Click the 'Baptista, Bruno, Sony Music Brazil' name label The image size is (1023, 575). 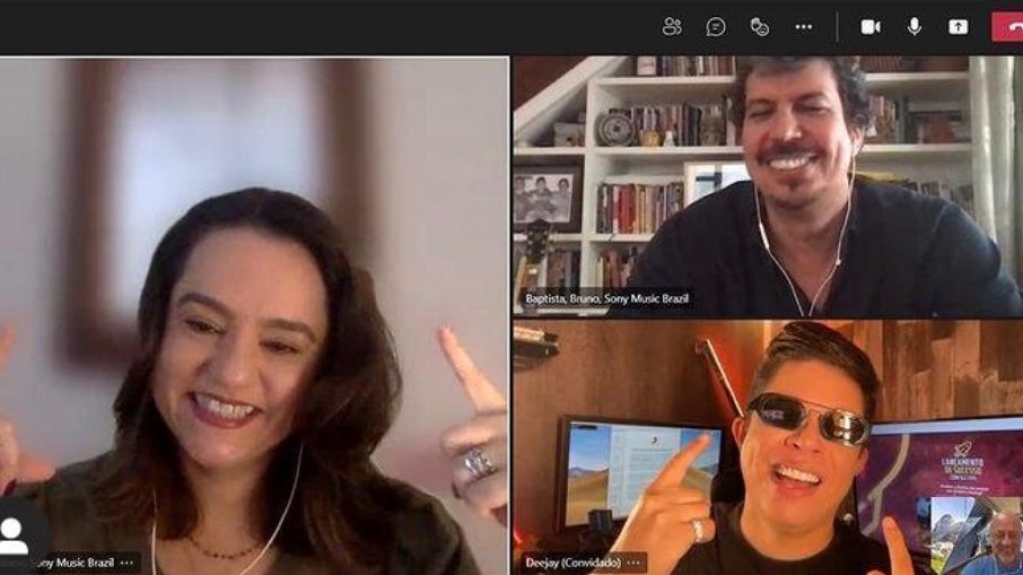[607, 299]
